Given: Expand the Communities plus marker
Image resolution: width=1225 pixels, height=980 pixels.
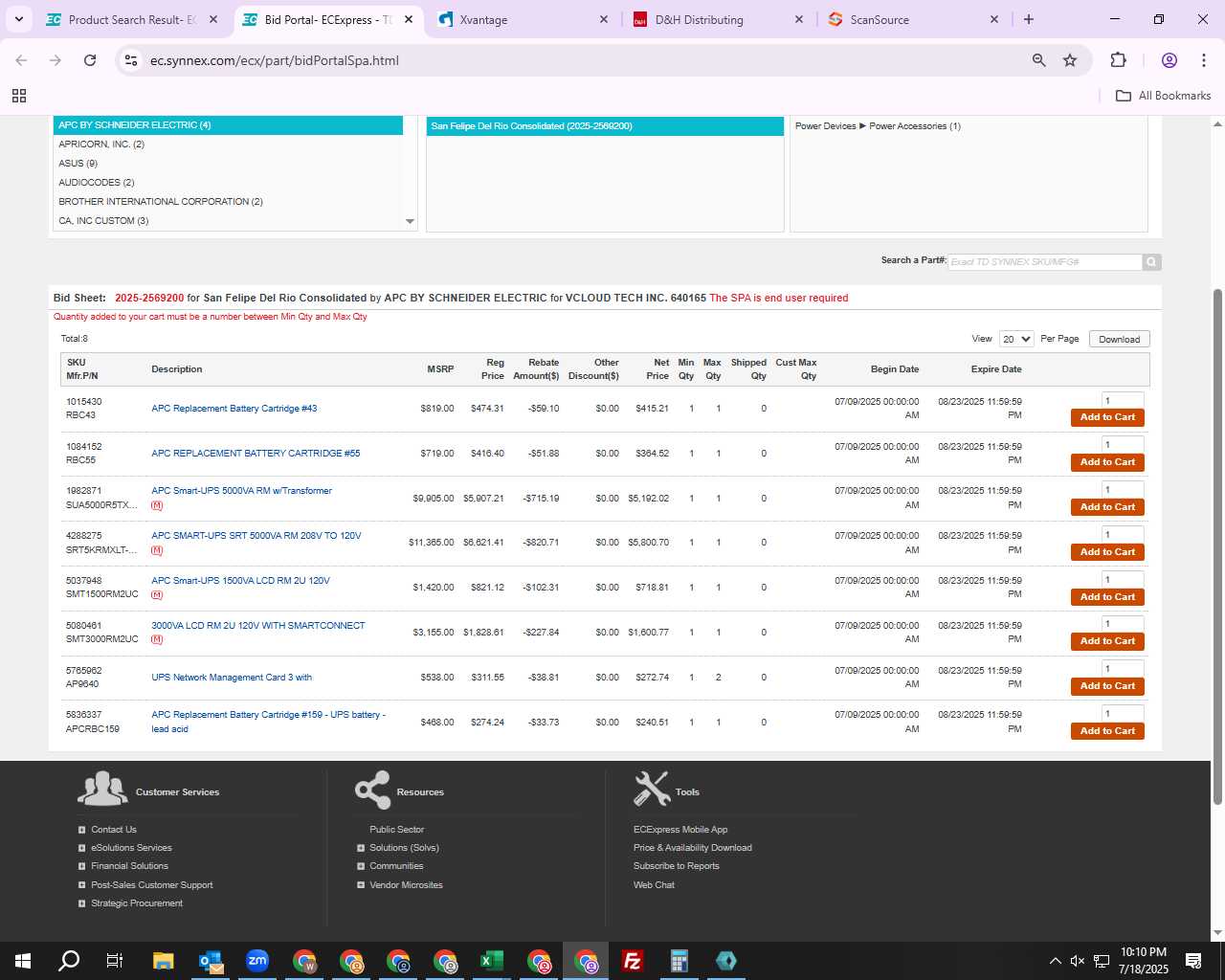Looking at the screenshot, I should tap(361, 866).
